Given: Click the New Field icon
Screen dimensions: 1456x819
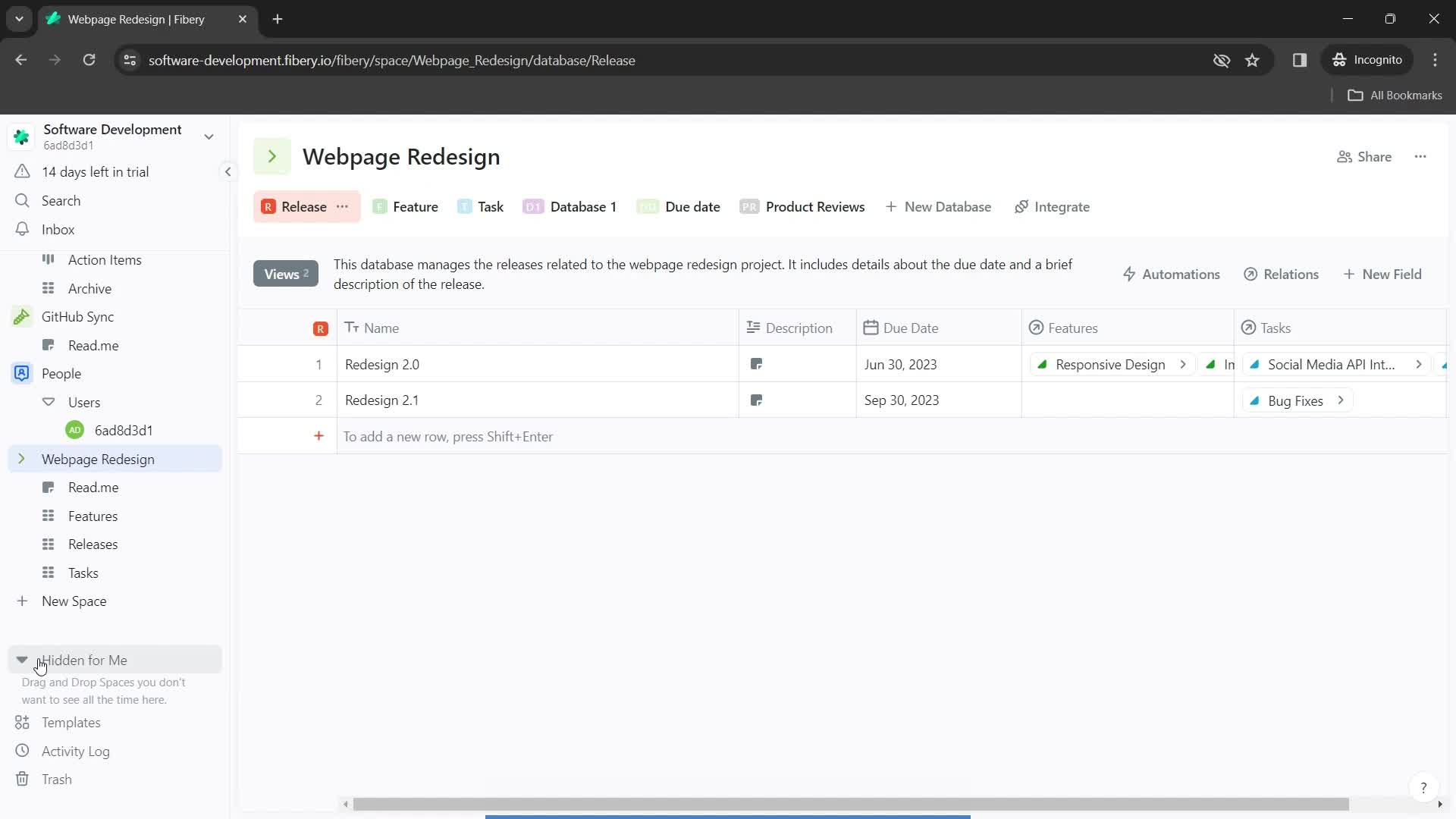Looking at the screenshot, I should 1349,273.
